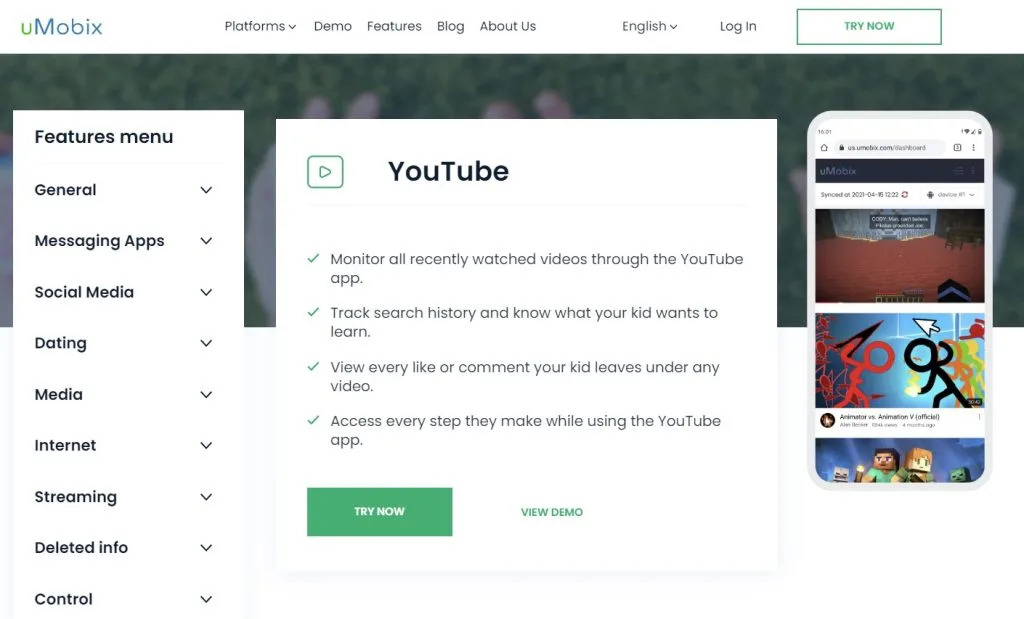Click the uMobix logo
Image resolution: width=1024 pixels, height=619 pixels.
pos(60,26)
